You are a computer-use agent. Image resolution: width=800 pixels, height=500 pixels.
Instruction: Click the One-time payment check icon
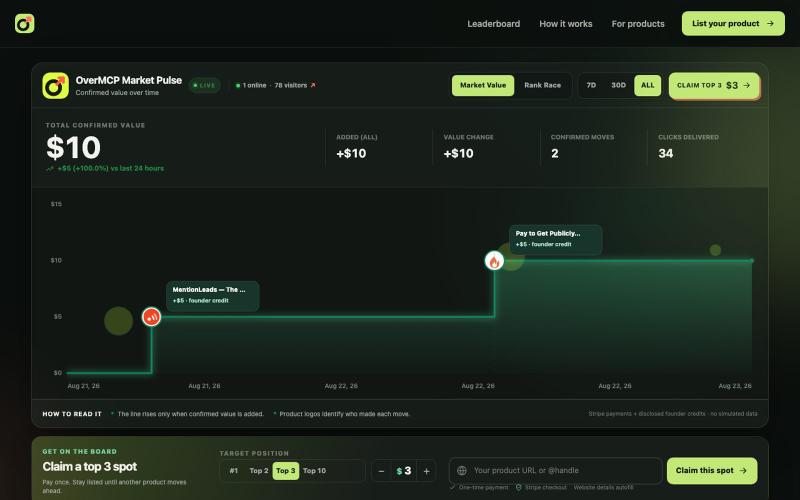point(452,487)
